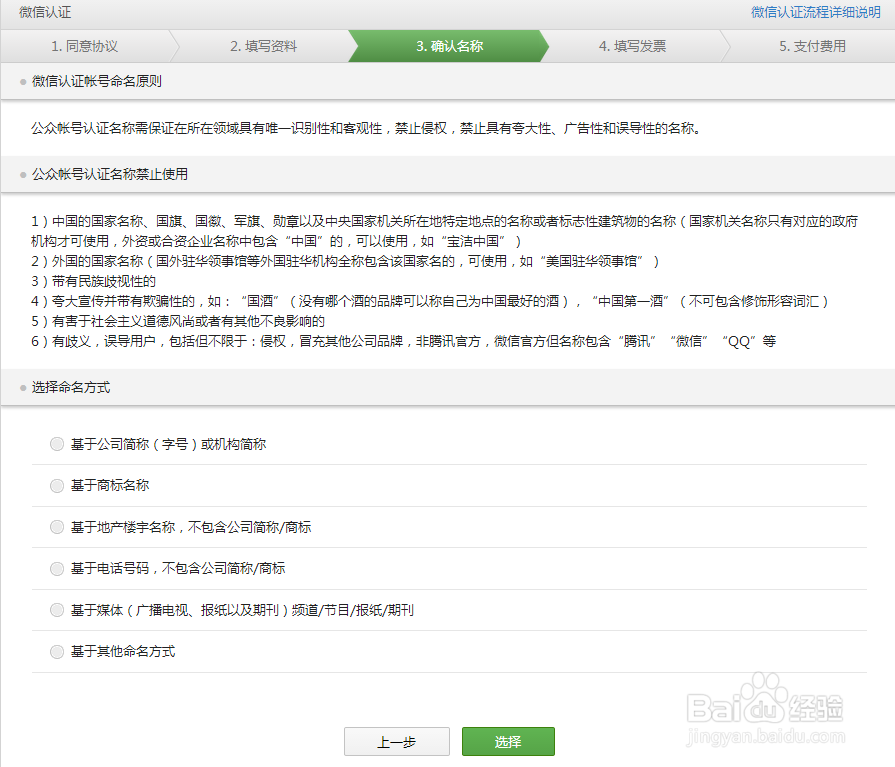895x767 pixels.
Task: Click the 公众帐号认证名称需保证 principle sentence
Action: [x=366, y=128]
